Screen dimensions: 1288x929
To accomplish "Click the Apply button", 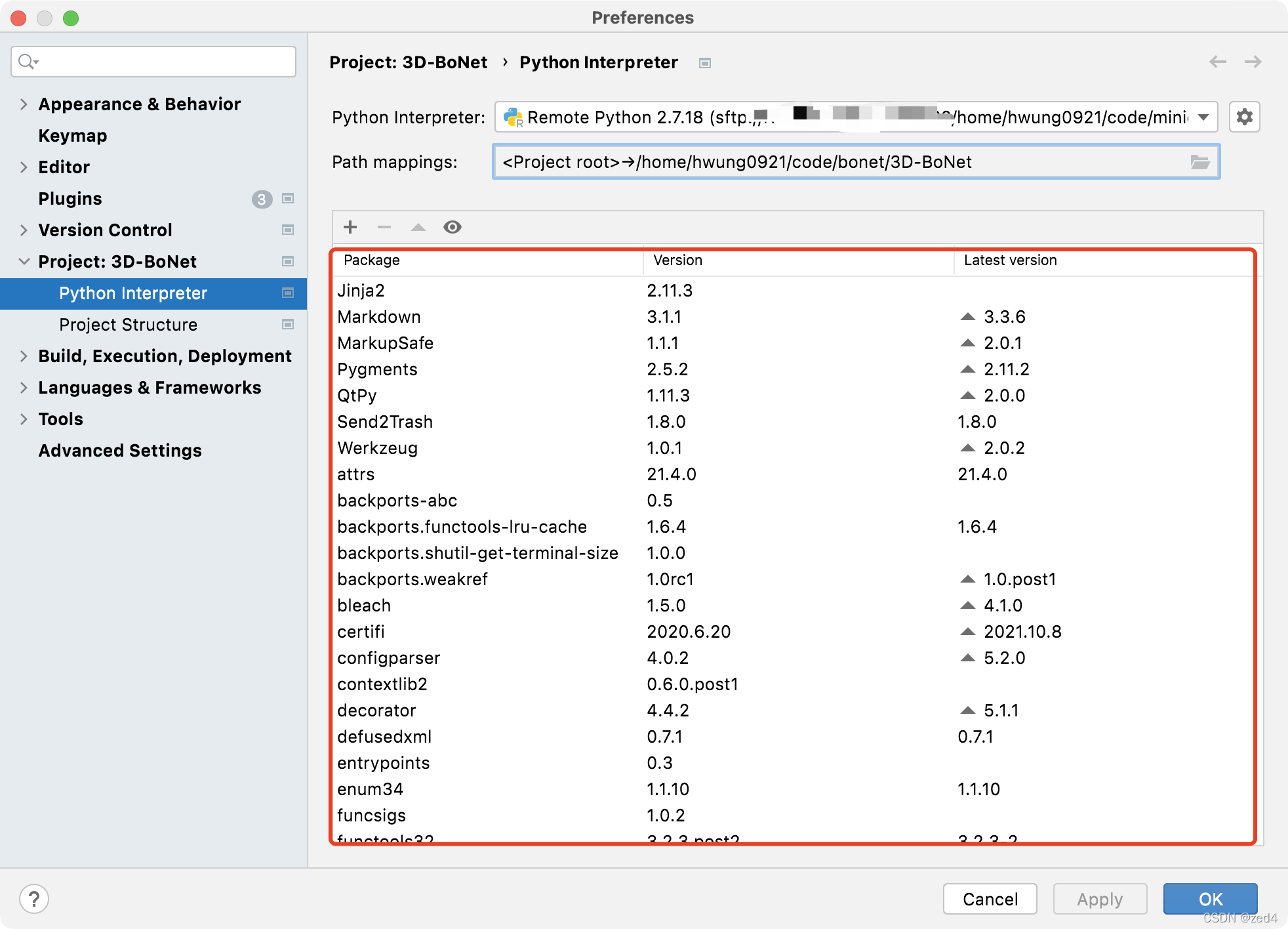I will pos(1097,898).
